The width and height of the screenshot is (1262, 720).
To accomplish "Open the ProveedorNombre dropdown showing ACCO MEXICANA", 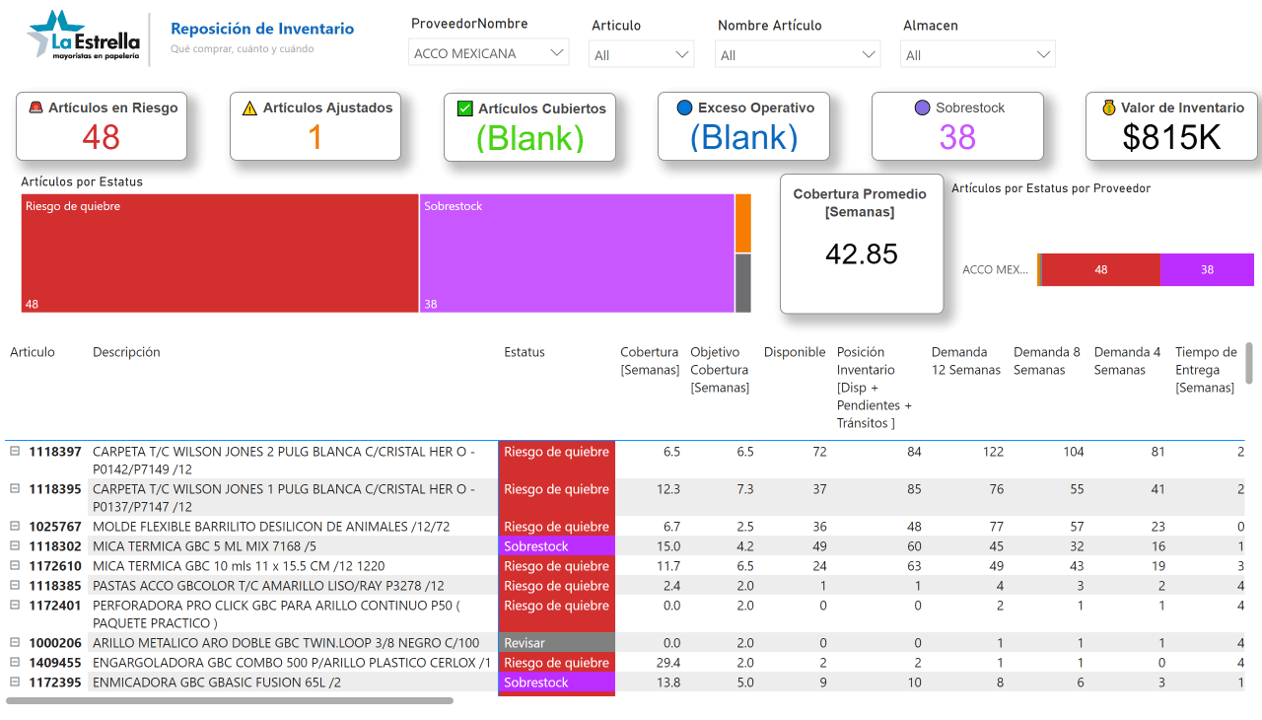I will pos(489,53).
